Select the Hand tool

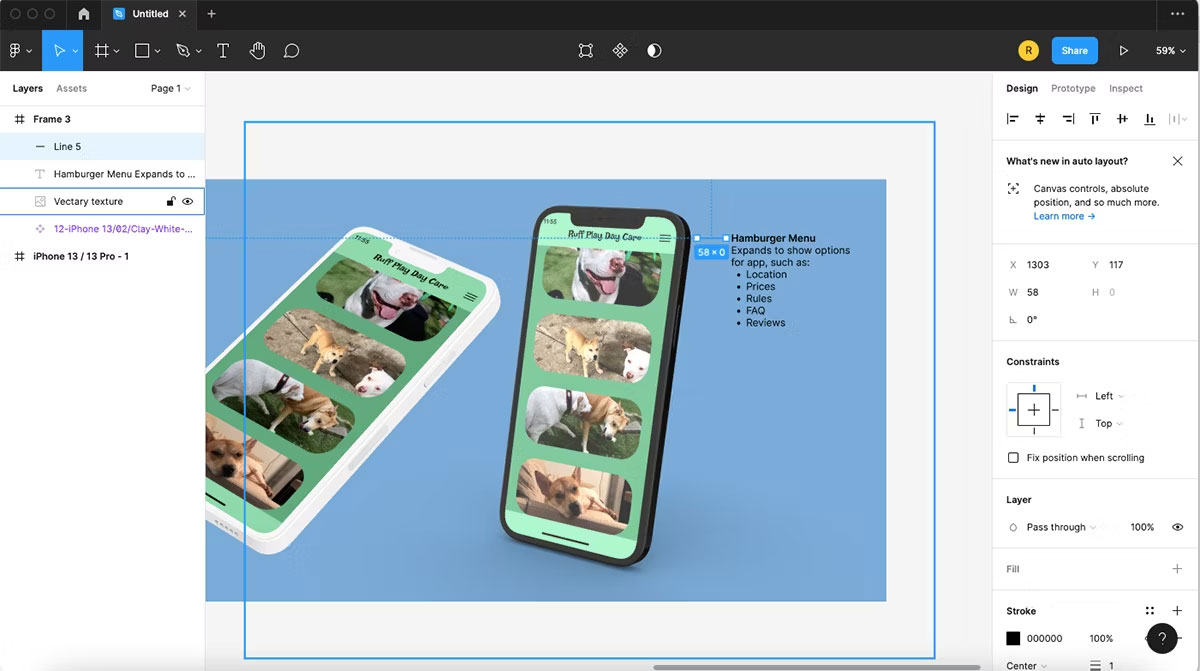(257, 51)
